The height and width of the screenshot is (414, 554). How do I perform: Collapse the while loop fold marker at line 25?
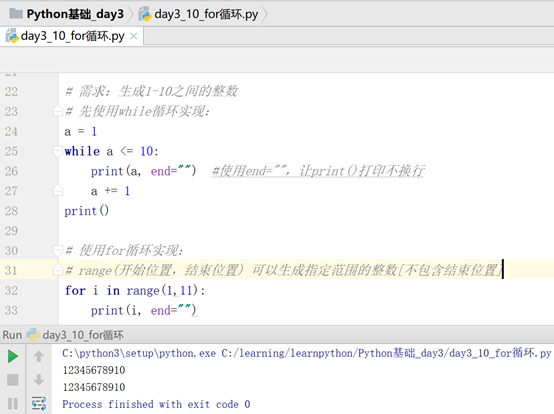click(58, 151)
